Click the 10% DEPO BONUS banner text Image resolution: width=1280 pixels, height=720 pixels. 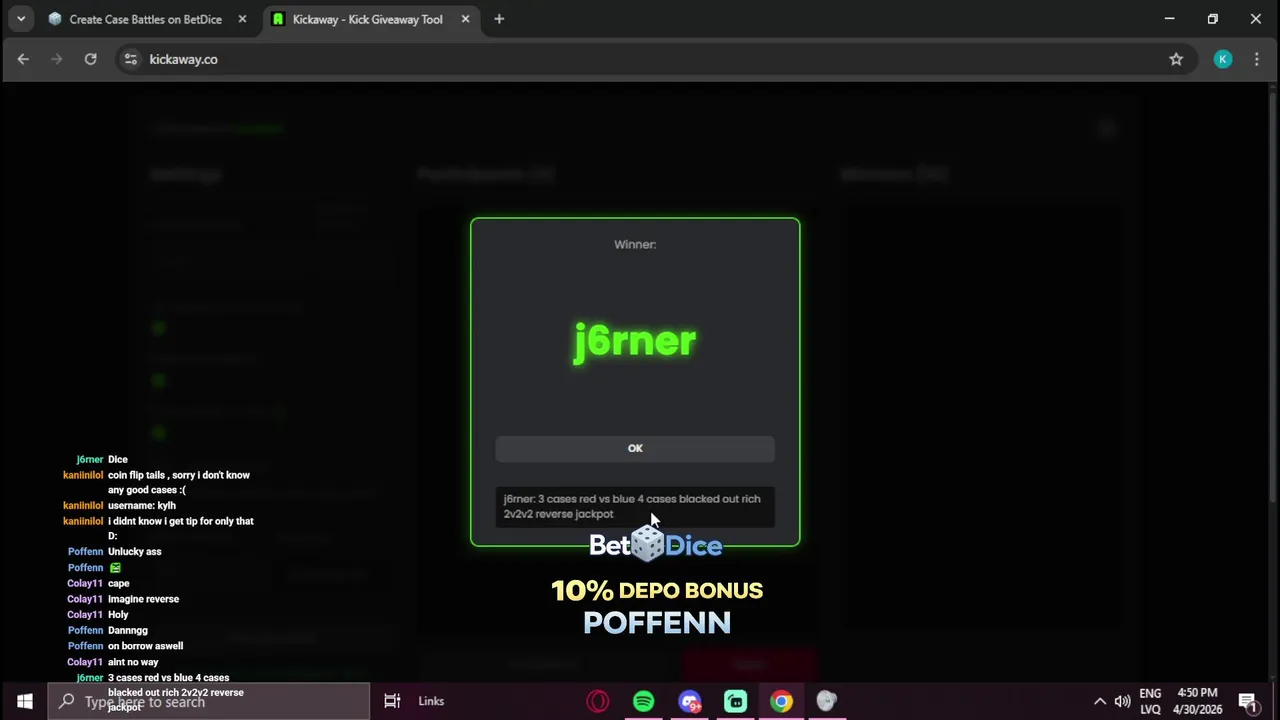click(657, 590)
